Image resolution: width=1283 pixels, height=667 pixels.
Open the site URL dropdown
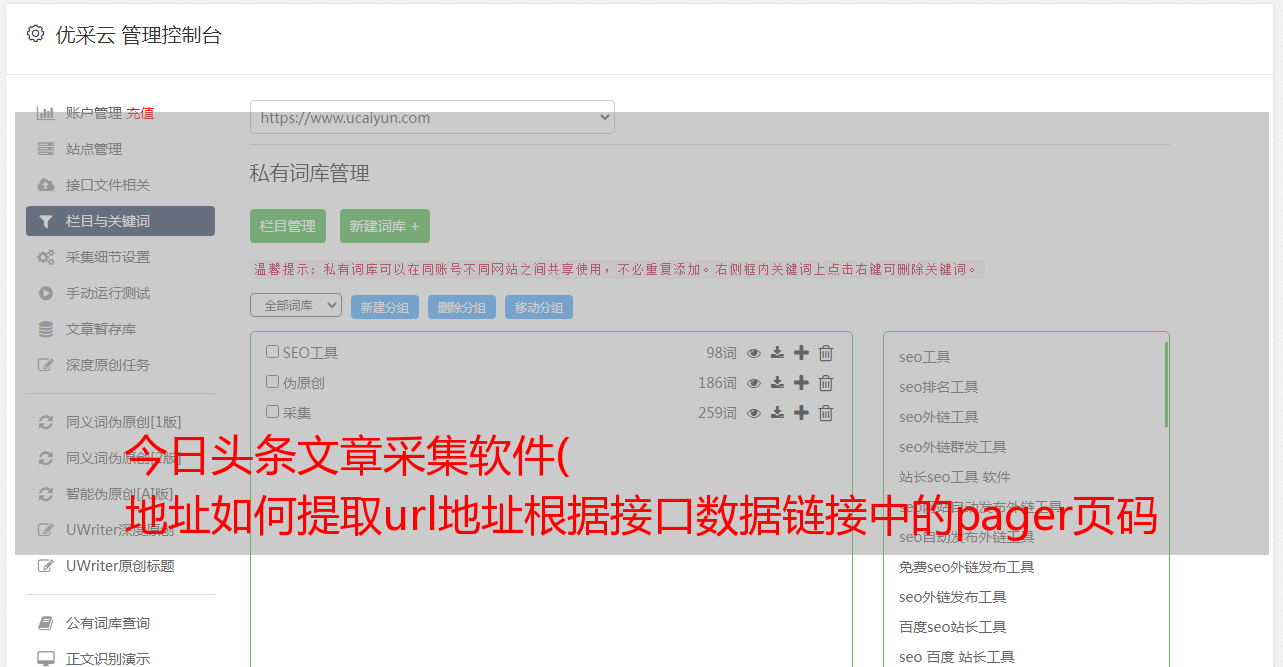[x=432, y=117]
